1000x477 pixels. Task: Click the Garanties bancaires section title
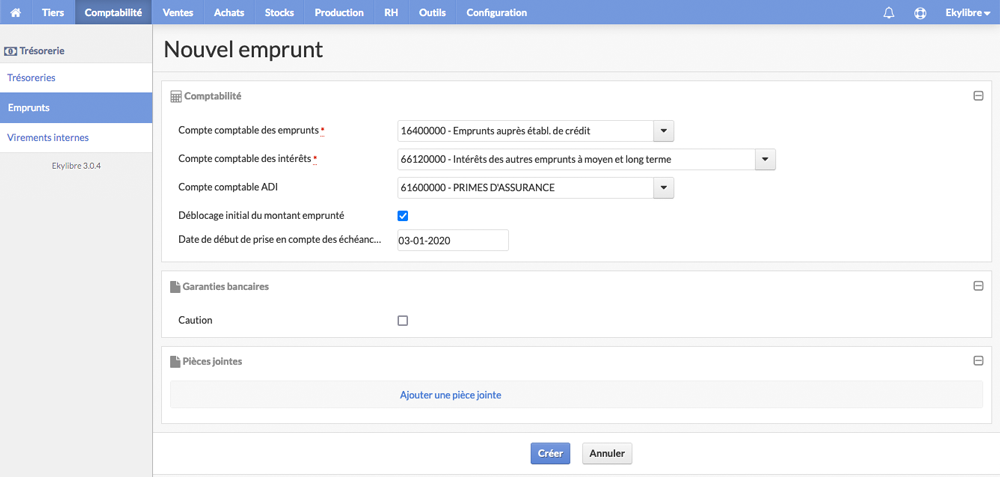226,287
